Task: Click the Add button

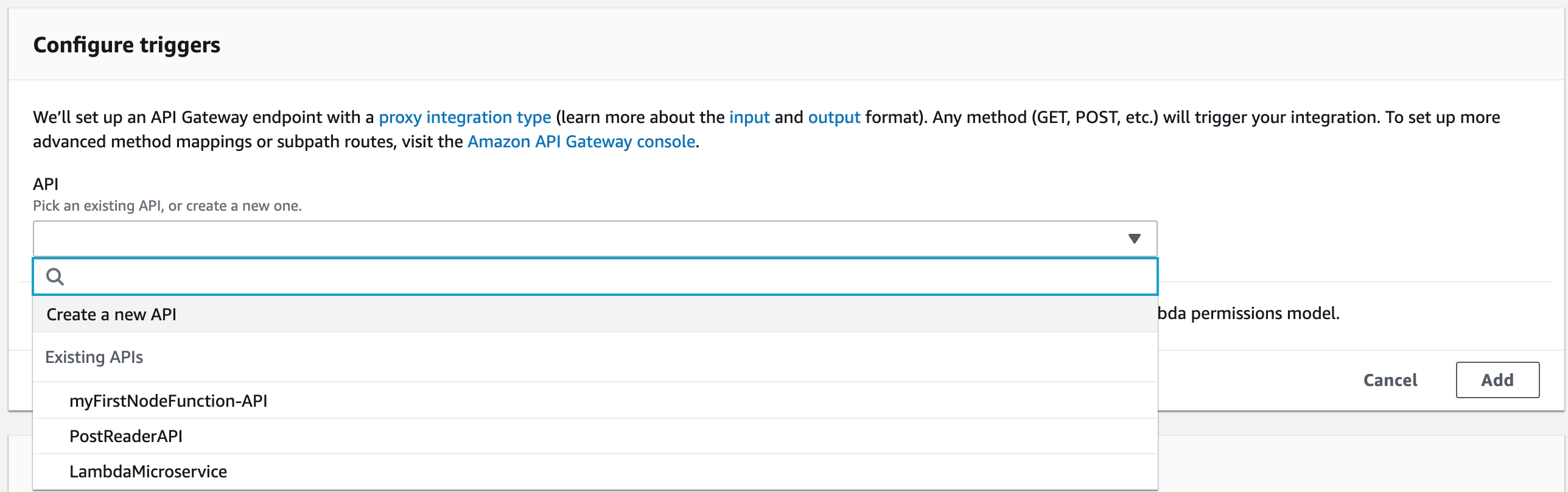Action: (1497, 380)
